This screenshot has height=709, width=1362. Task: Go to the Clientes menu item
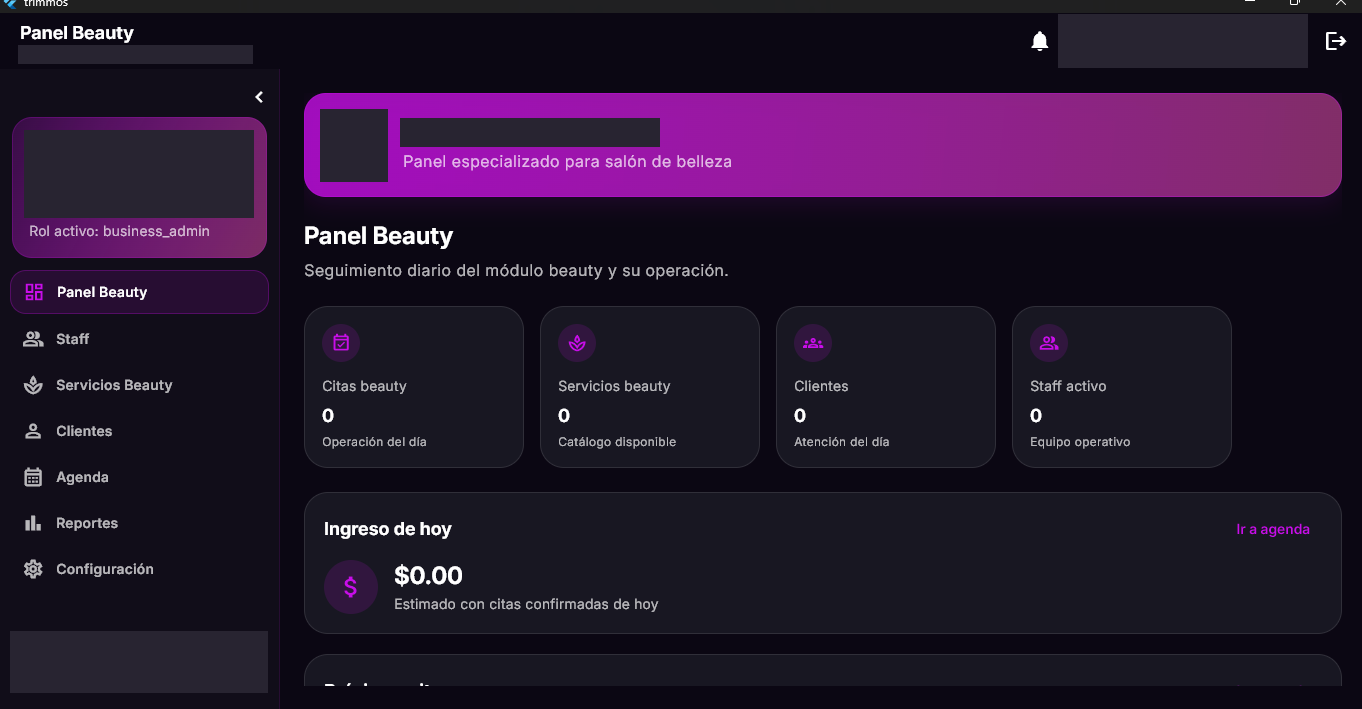coord(139,431)
